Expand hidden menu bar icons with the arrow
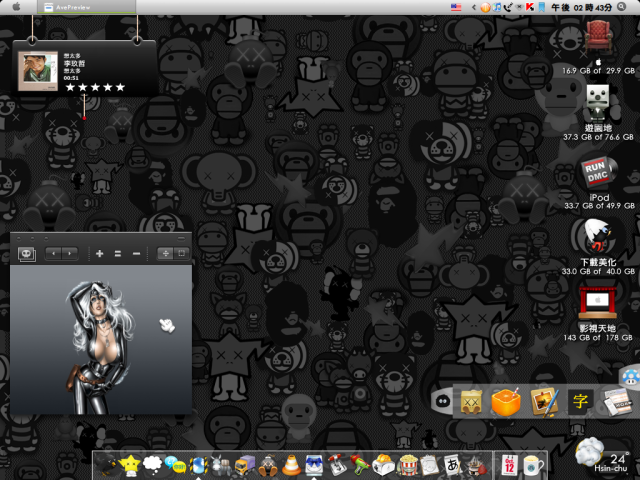This screenshot has height=480, width=640. pos(473,7)
